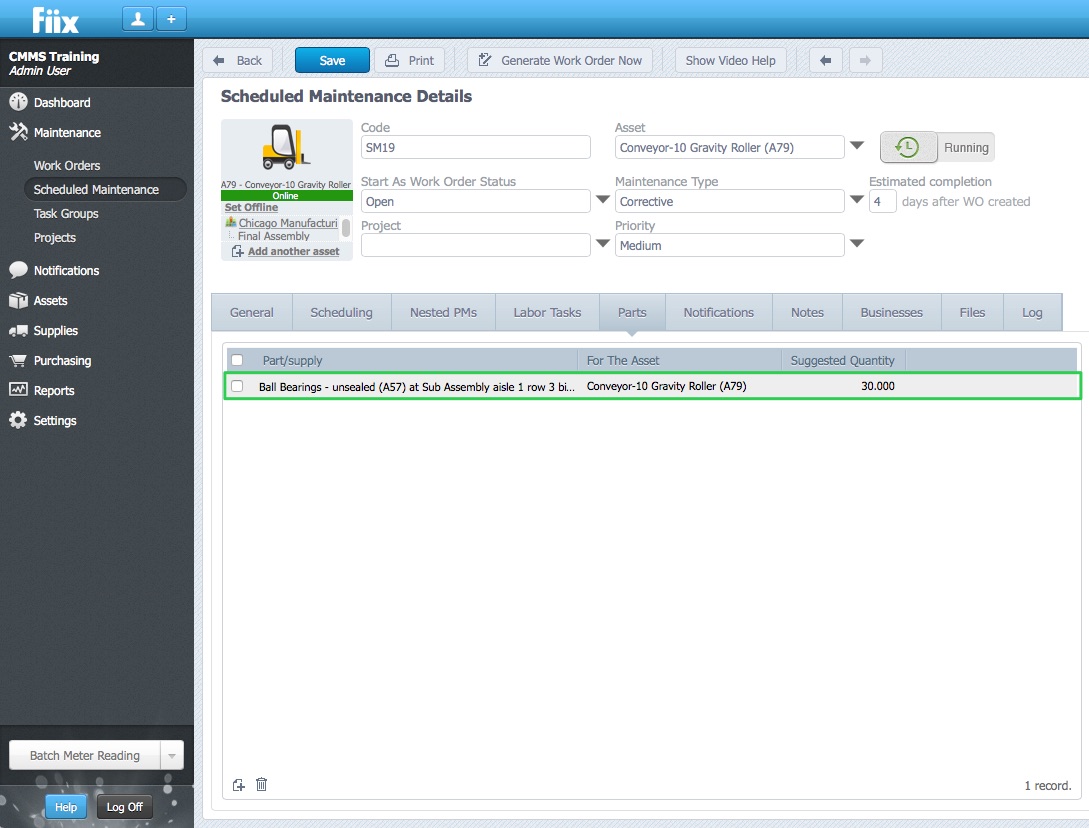The image size is (1089, 828).
Task: Click the Ball Bearings part name cell
Action: pyautogui.click(x=417, y=386)
